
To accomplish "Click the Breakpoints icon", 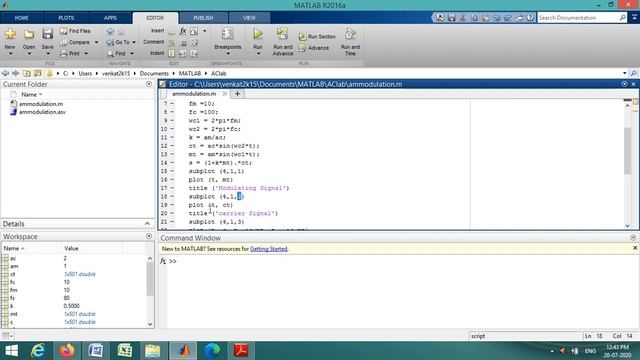I will (227, 34).
